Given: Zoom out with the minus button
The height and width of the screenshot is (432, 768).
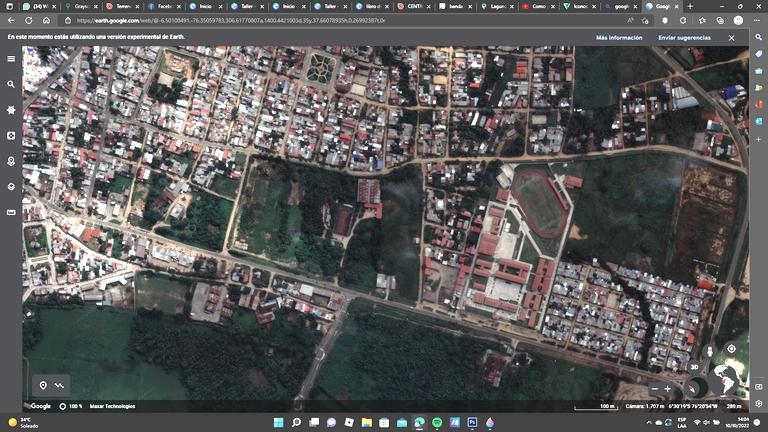Looking at the screenshot, I should pos(655,388).
